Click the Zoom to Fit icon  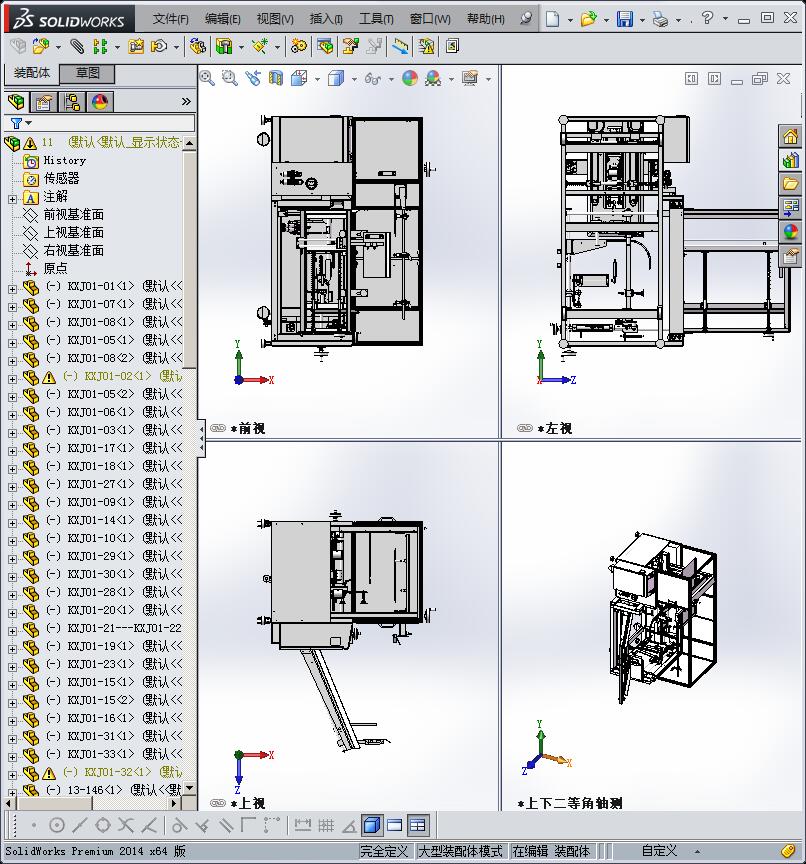[207, 78]
